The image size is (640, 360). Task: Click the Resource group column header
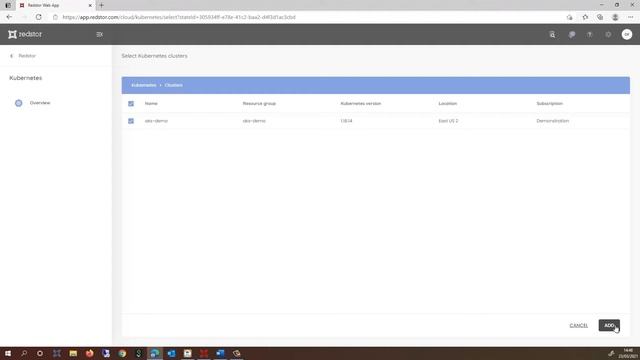click(259, 104)
